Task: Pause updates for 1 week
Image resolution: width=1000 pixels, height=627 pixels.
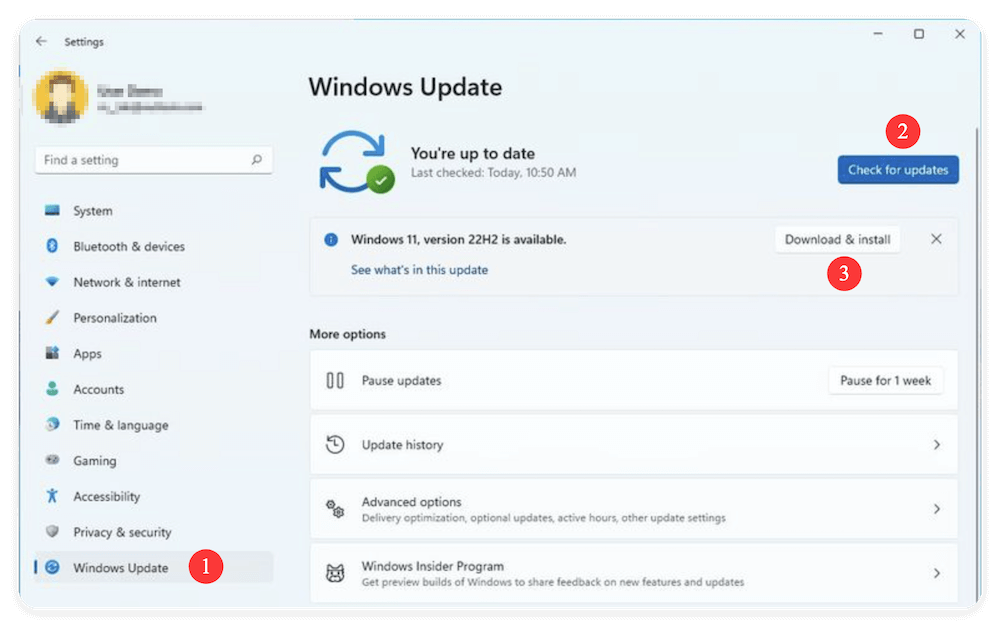Action: [885, 381]
